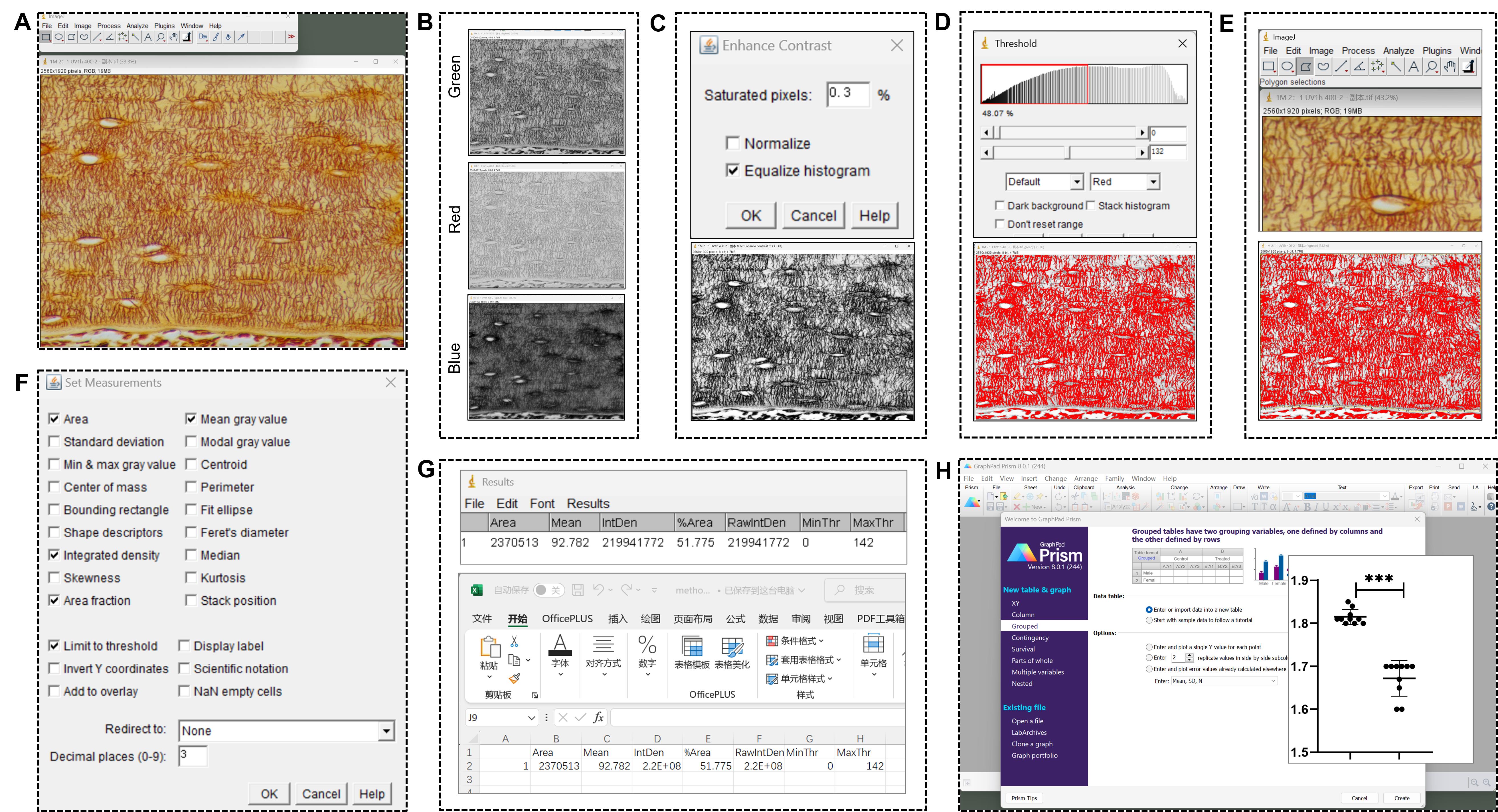Open the Redirect to None dropdown
Viewport: 1498px width, 812px height.
point(287,731)
